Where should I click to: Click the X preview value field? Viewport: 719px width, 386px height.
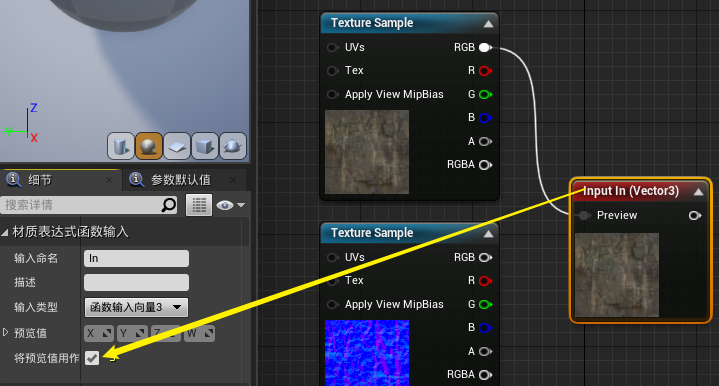99,333
